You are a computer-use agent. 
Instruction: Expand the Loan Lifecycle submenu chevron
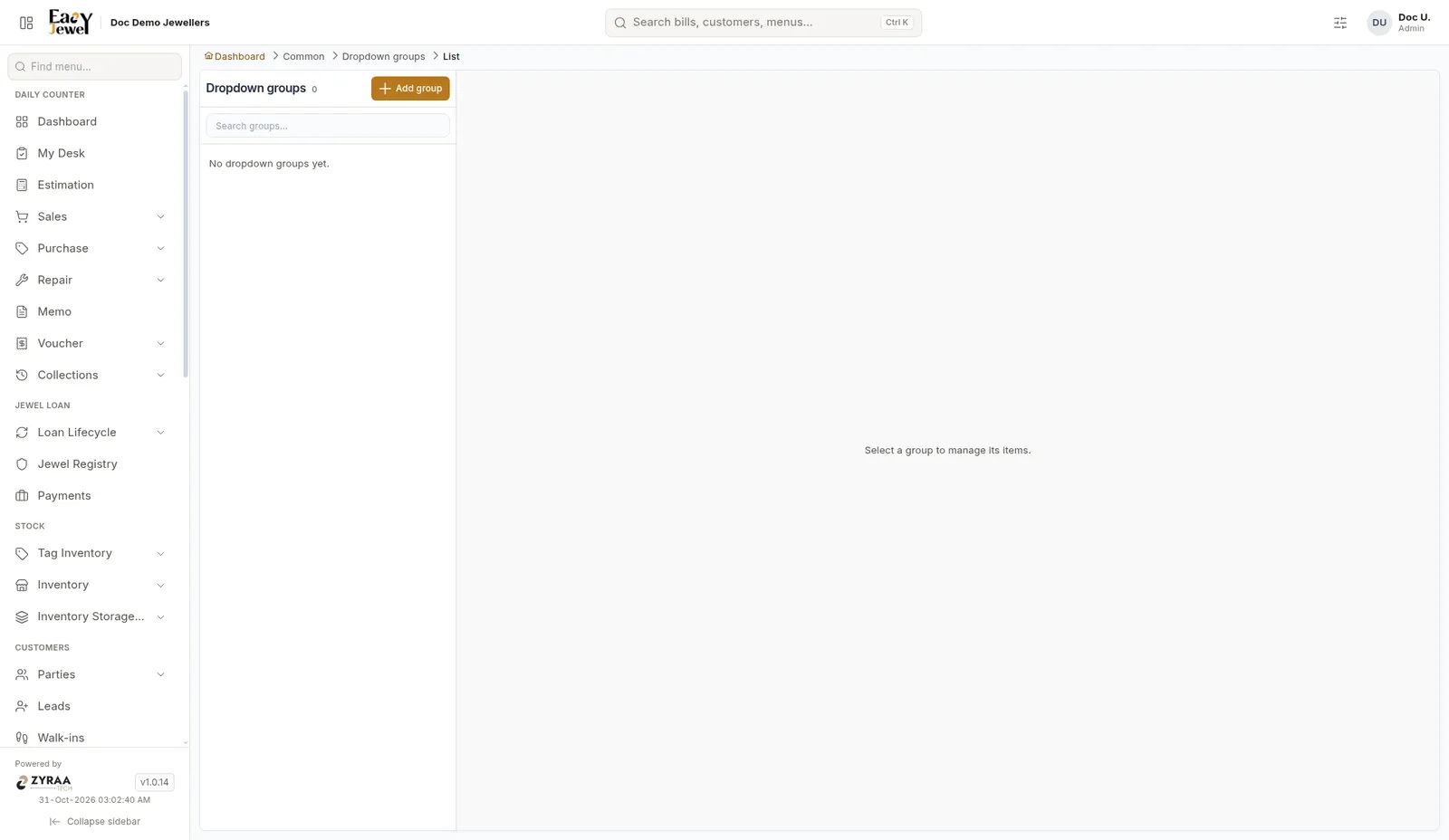[160, 433]
